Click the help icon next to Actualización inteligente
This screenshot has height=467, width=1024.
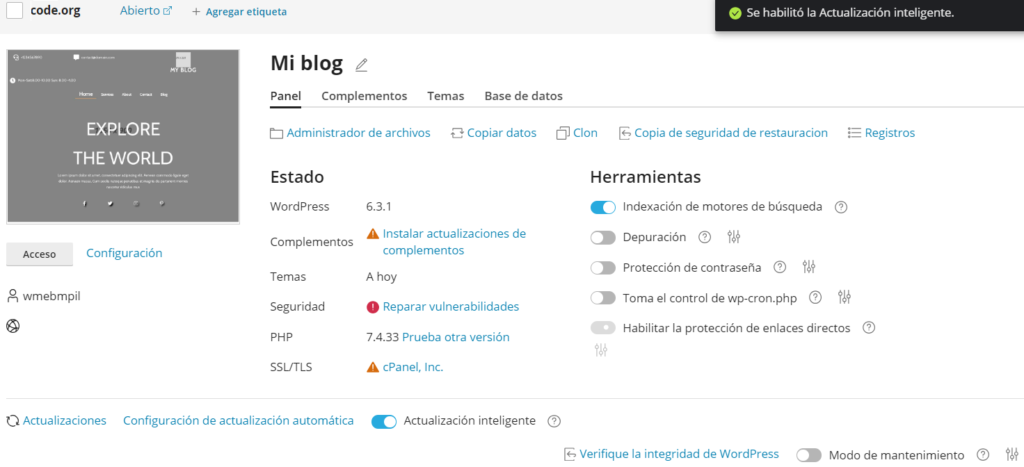[554, 421]
